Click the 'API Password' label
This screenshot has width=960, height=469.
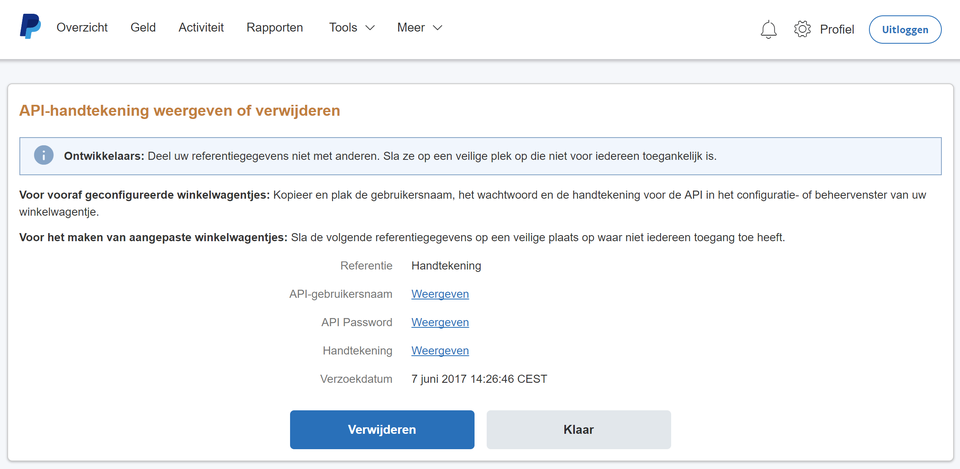(x=357, y=322)
